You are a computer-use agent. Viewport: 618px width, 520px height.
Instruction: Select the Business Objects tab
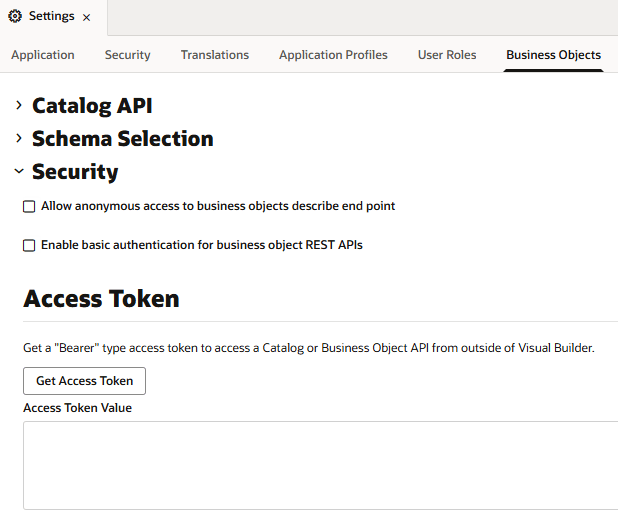click(x=553, y=55)
